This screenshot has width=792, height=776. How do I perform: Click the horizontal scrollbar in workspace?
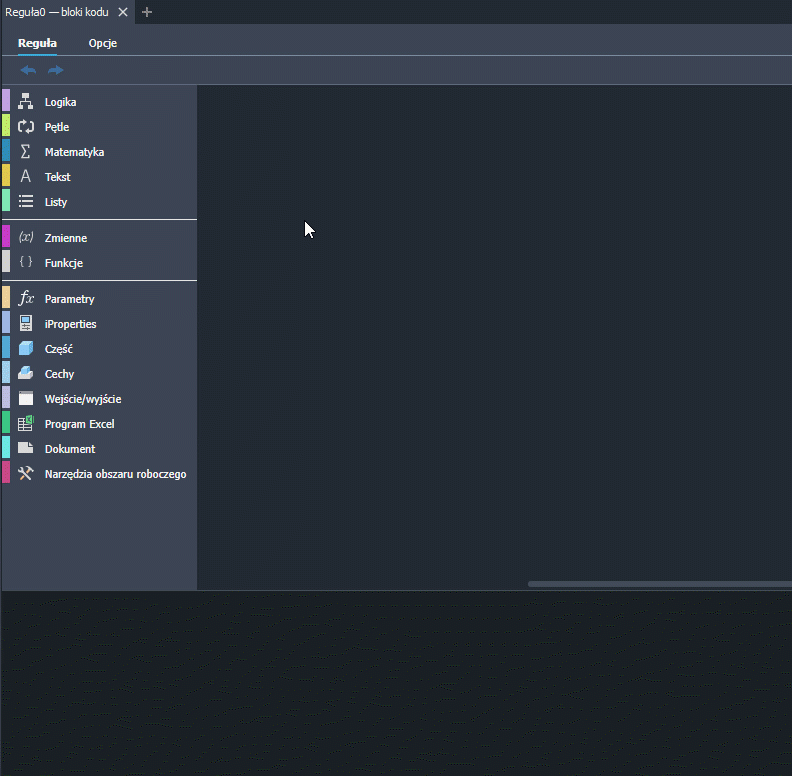[x=659, y=584]
